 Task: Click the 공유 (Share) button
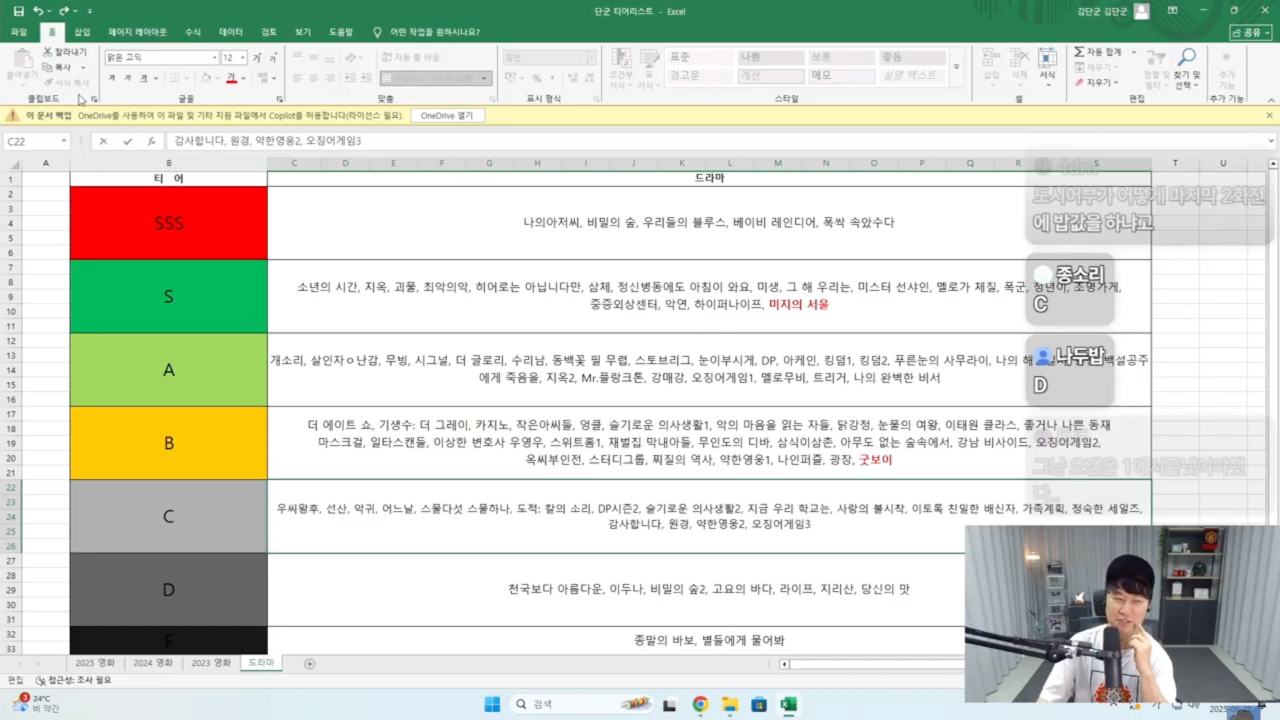pyautogui.click(x=1250, y=32)
